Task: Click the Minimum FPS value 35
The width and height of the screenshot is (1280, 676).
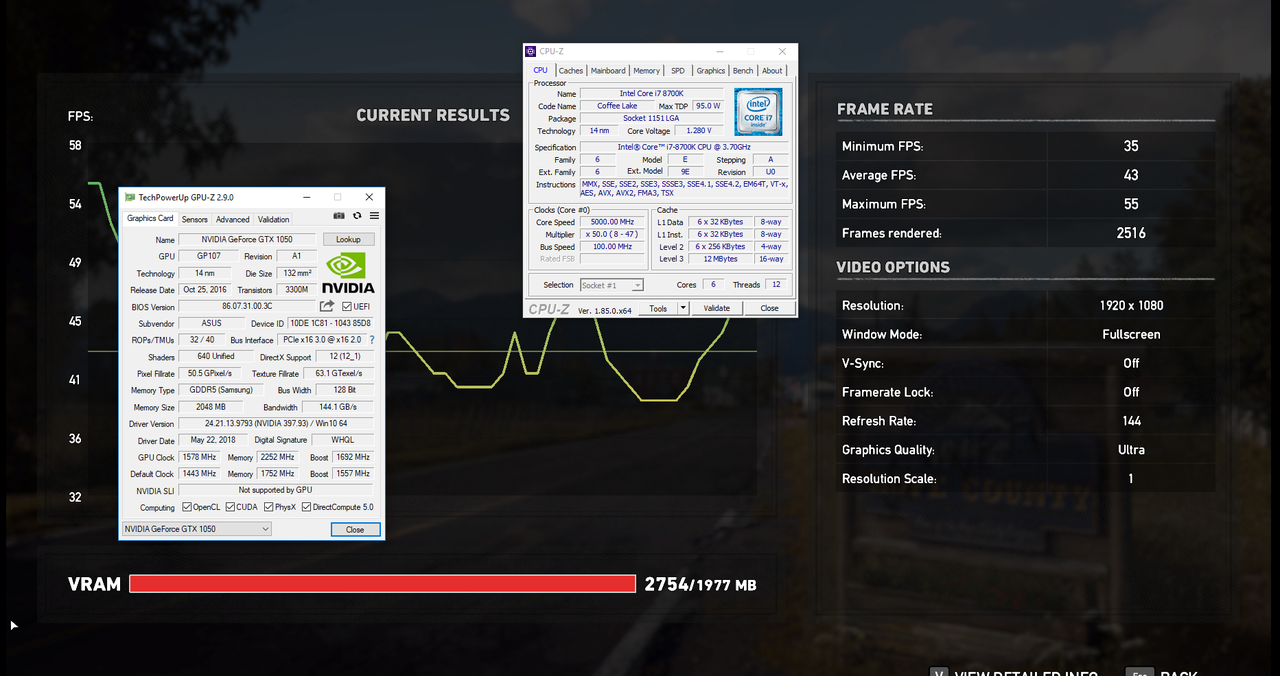Action: pyautogui.click(x=1131, y=146)
